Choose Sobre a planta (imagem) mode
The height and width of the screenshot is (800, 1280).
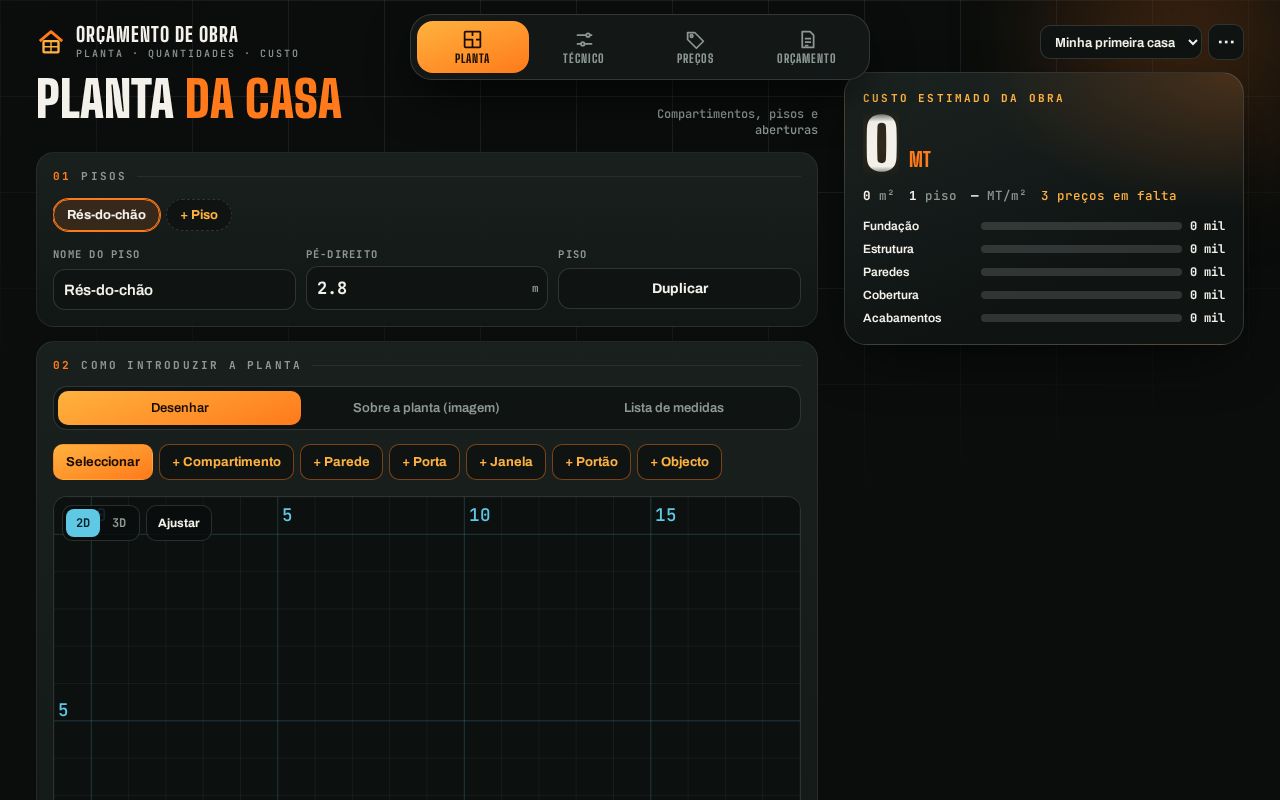click(426, 408)
